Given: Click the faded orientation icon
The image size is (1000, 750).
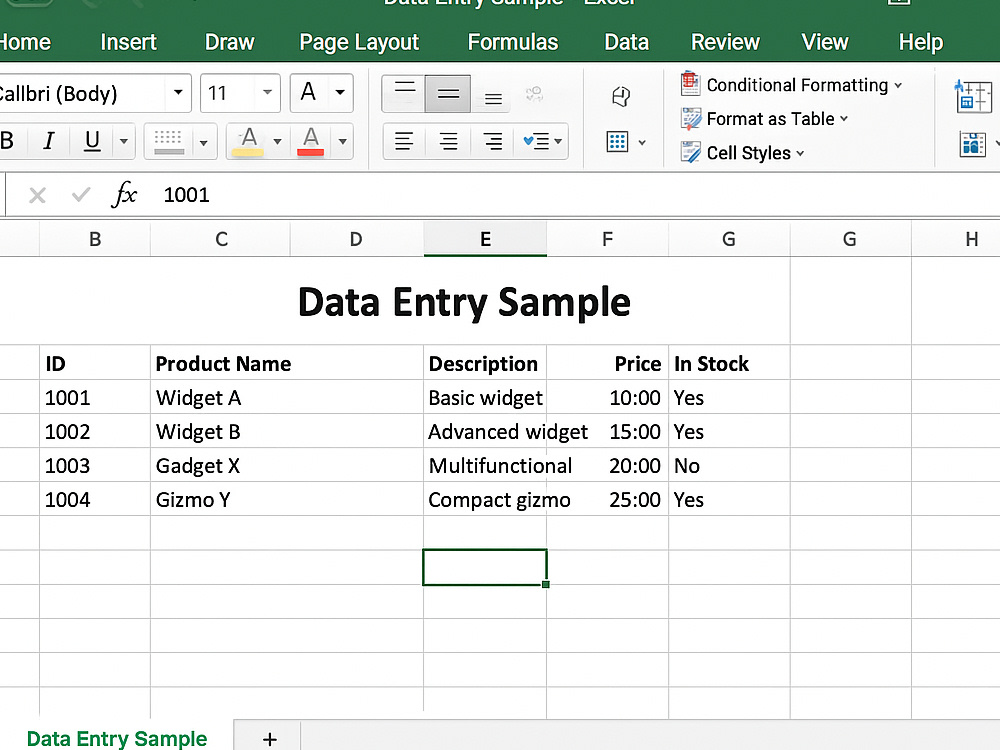Looking at the screenshot, I should point(534,94).
